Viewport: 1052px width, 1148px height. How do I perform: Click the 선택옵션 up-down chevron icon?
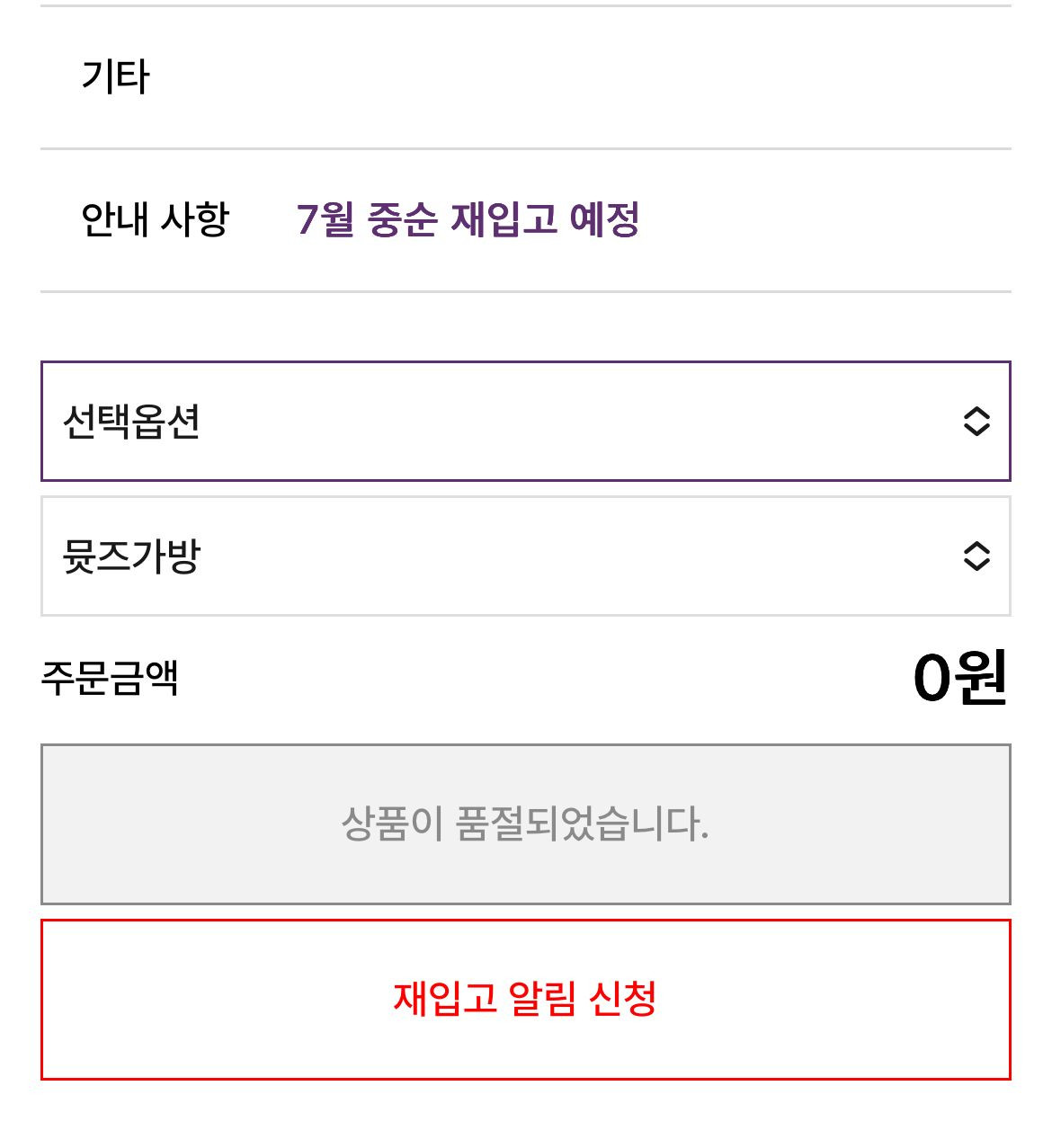[x=976, y=422]
